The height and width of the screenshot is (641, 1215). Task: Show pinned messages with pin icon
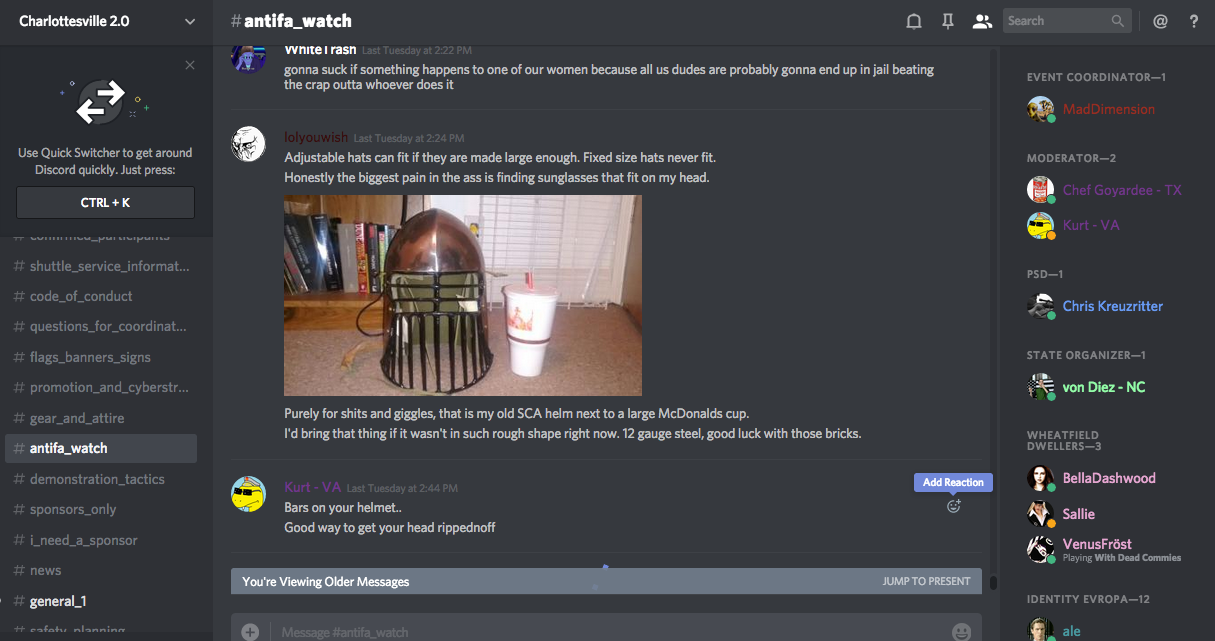tap(948, 21)
